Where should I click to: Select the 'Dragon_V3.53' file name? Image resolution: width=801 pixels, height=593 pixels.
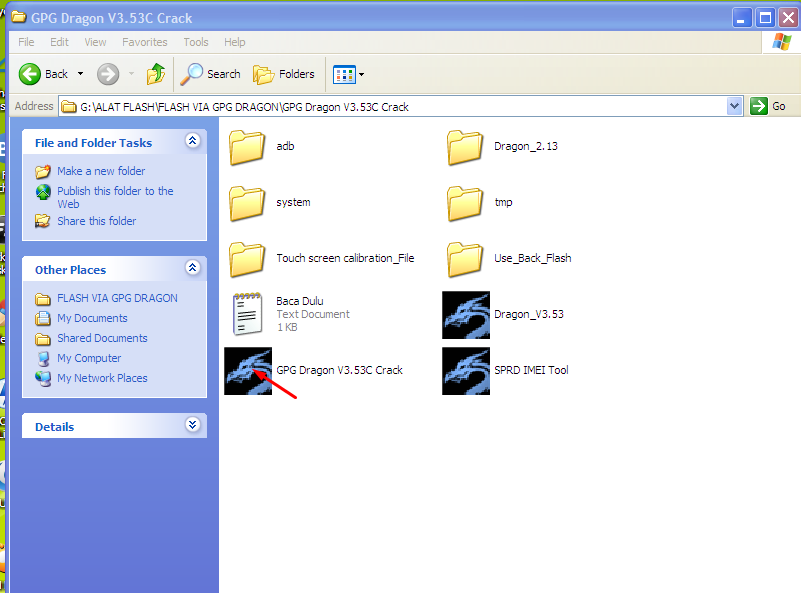[x=529, y=314]
